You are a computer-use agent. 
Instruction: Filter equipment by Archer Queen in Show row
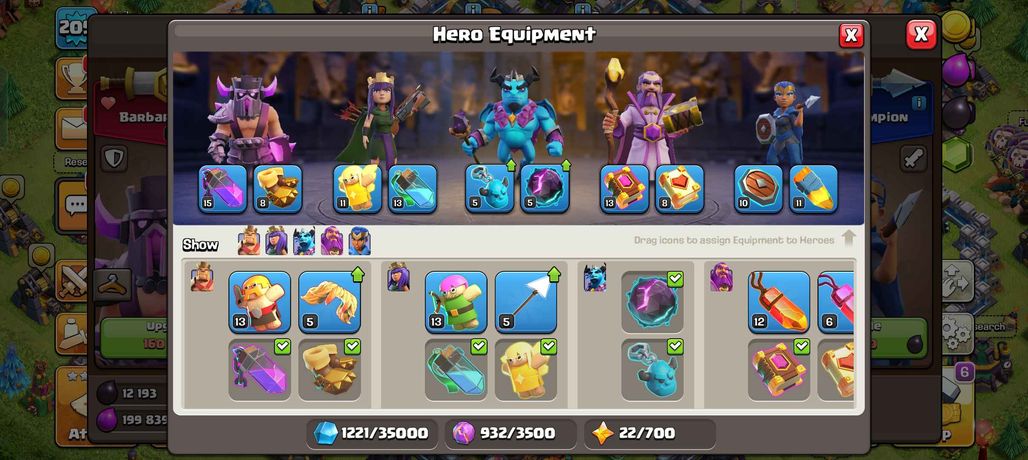276,240
